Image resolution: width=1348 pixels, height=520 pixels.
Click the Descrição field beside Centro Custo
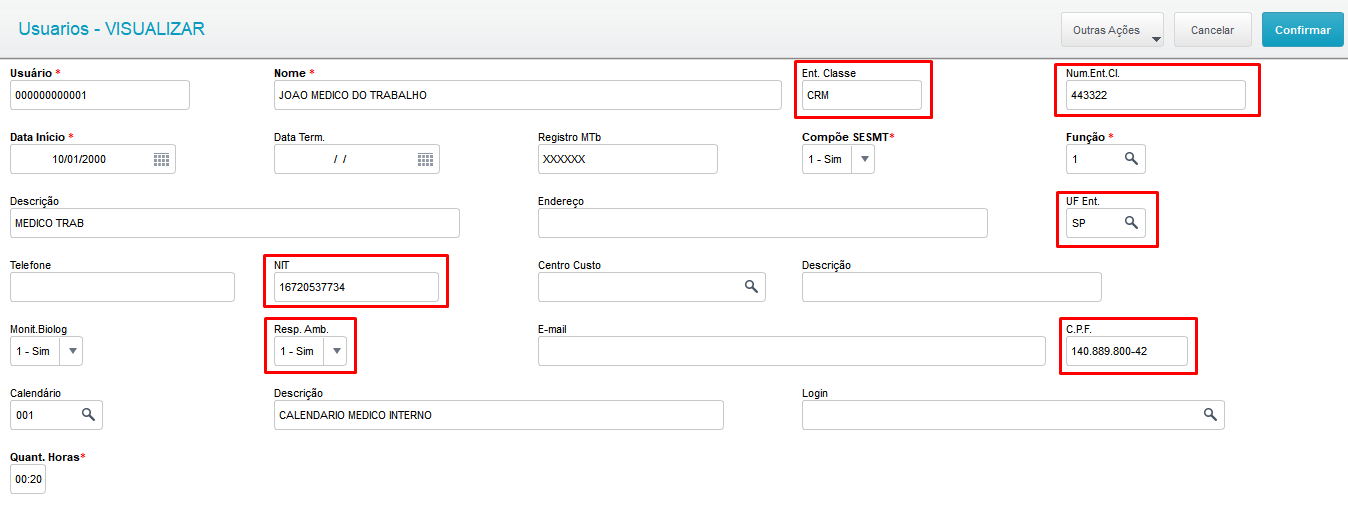click(x=952, y=287)
